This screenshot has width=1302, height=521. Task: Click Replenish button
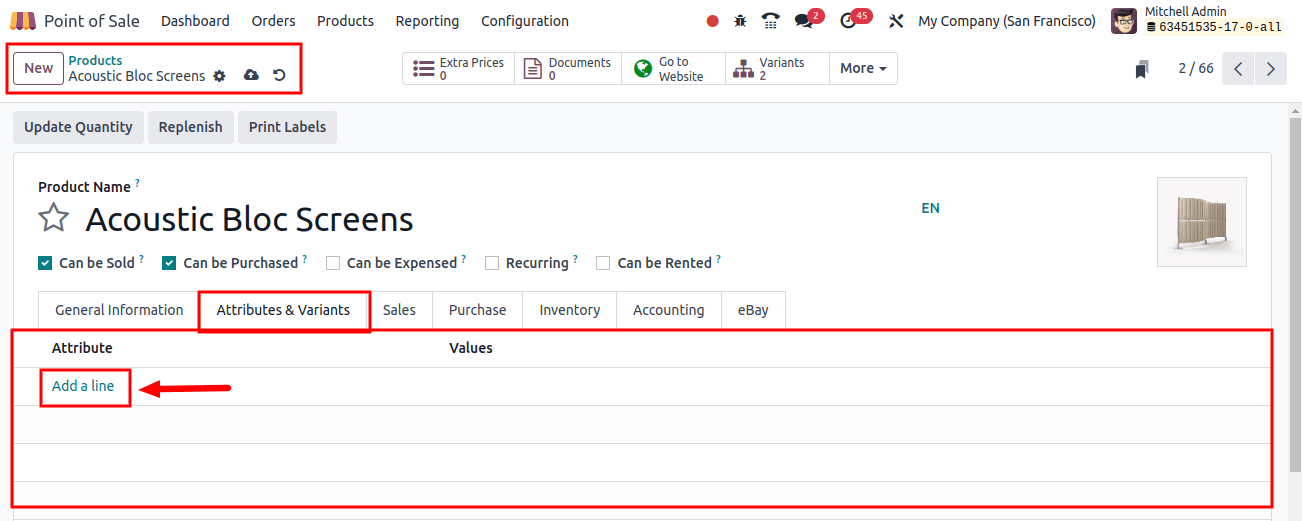(x=190, y=127)
